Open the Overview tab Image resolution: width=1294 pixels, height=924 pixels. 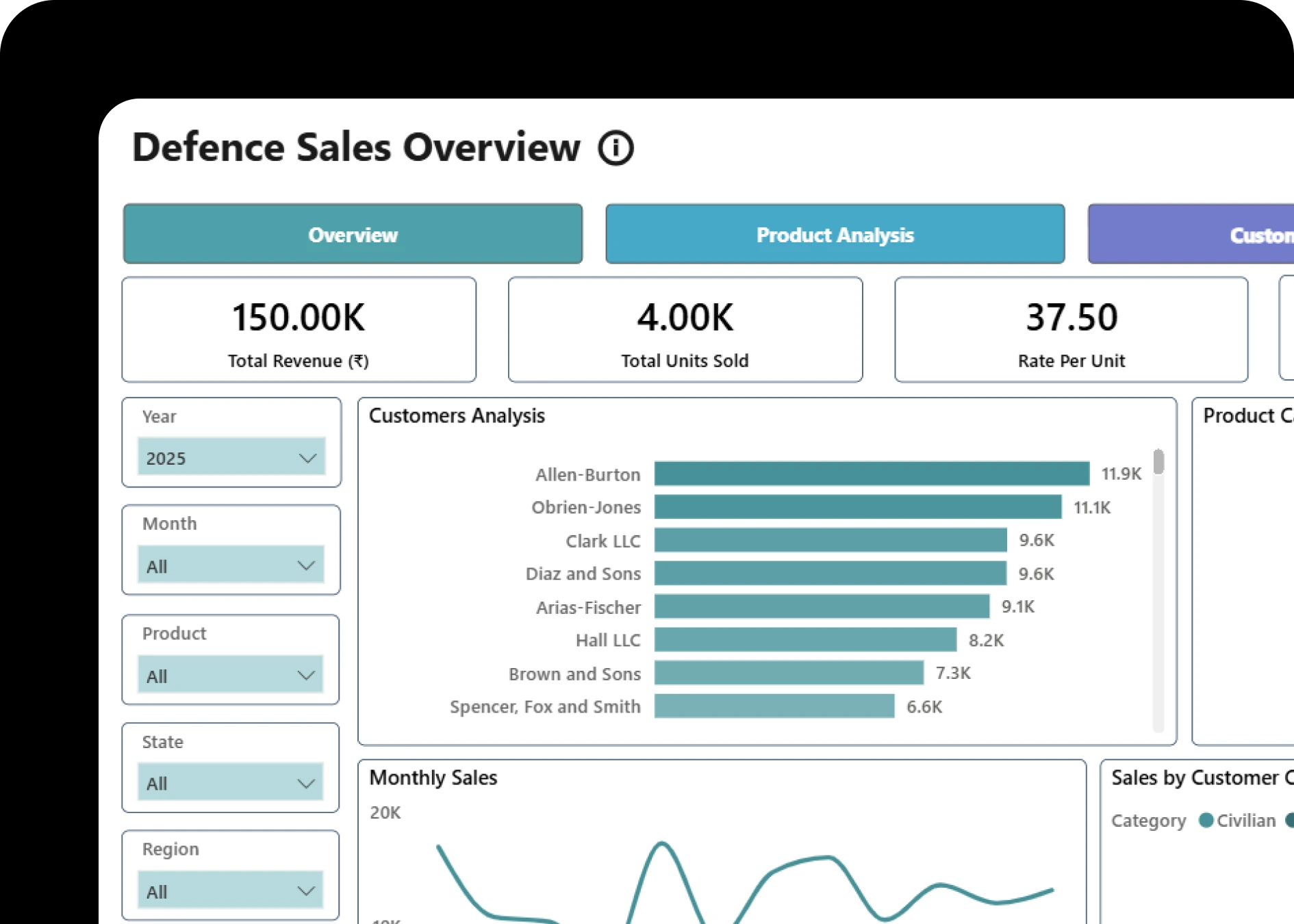(x=353, y=234)
